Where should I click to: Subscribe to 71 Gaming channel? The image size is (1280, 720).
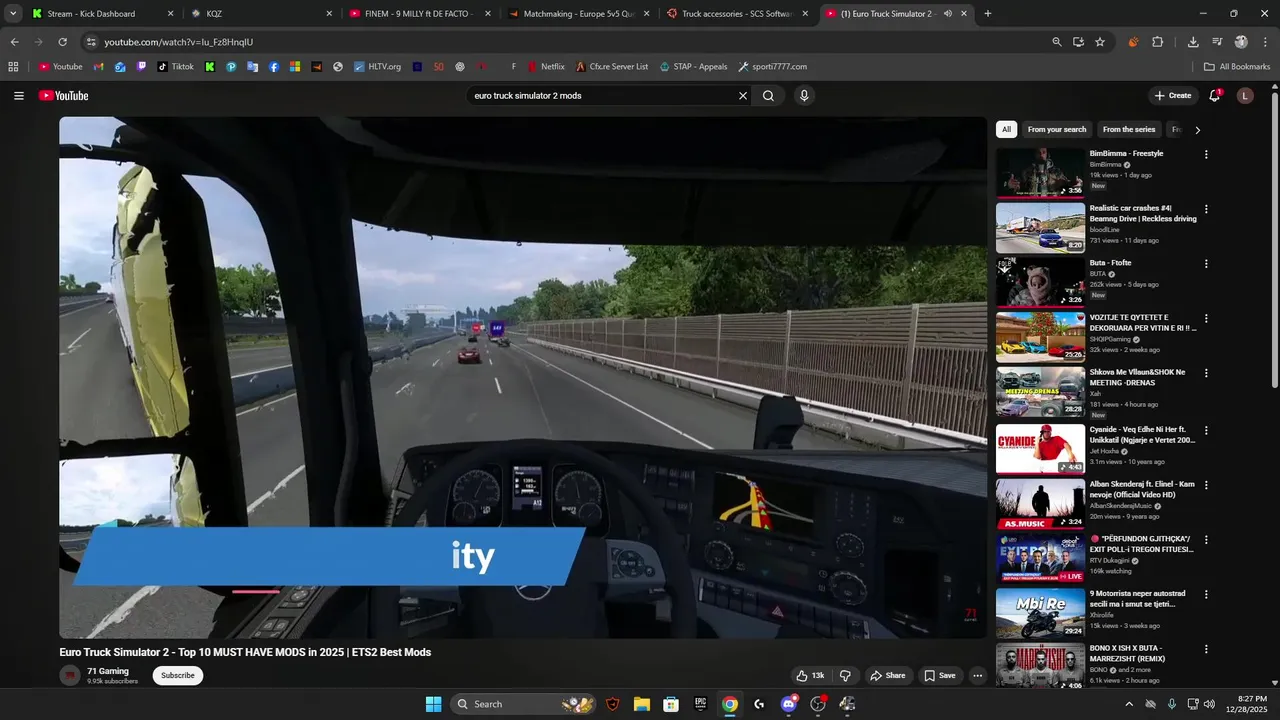tap(178, 675)
